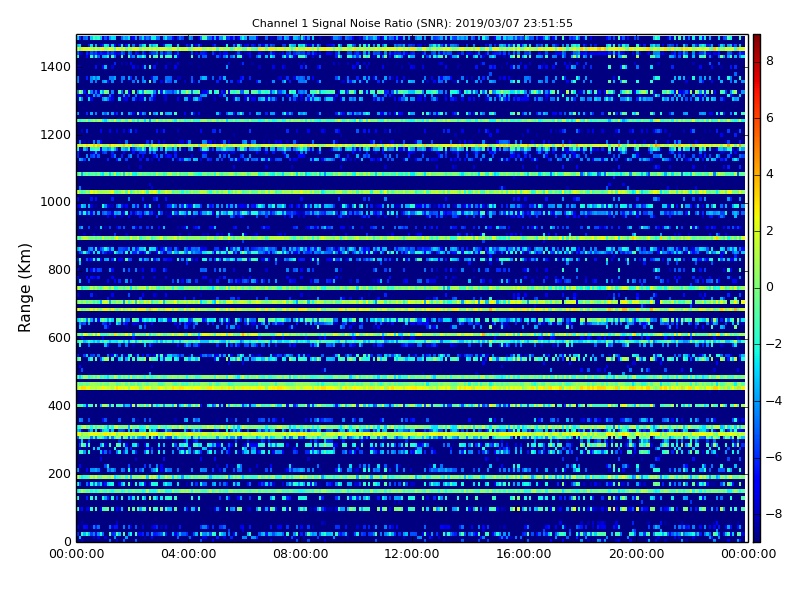Click the colorbar value −6 label

pyautogui.click(x=774, y=457)
